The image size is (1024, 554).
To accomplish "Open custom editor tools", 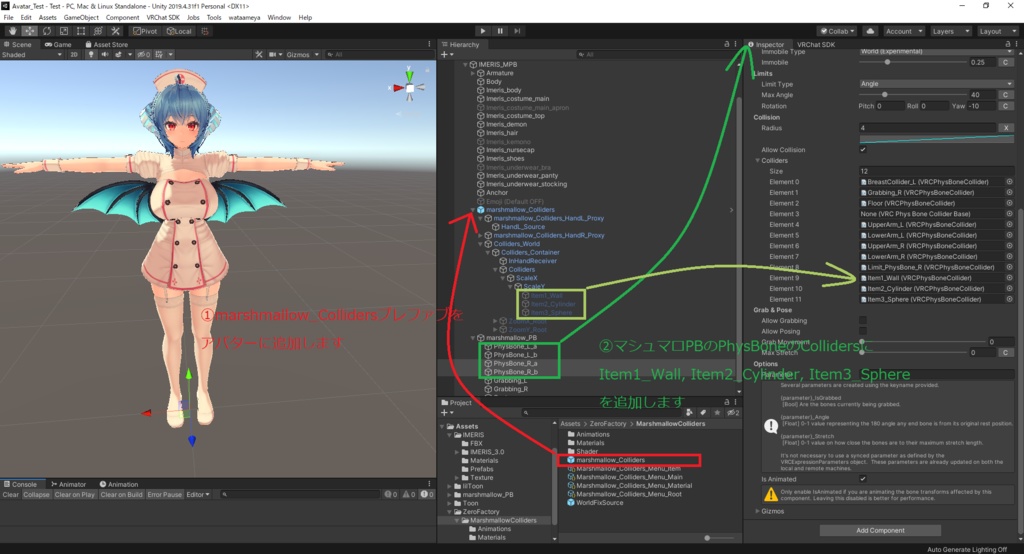I will (115, 31).
